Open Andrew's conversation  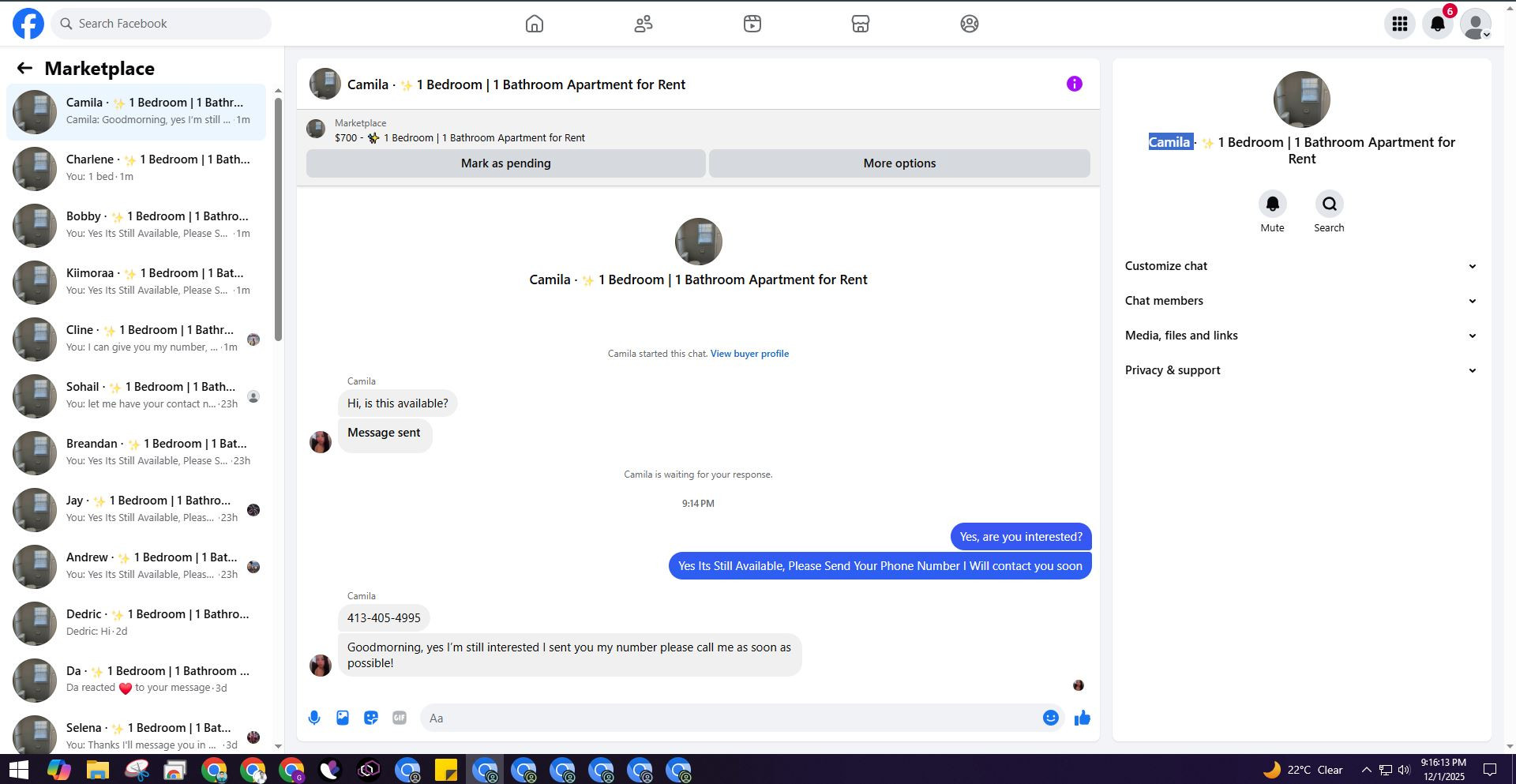136,566
